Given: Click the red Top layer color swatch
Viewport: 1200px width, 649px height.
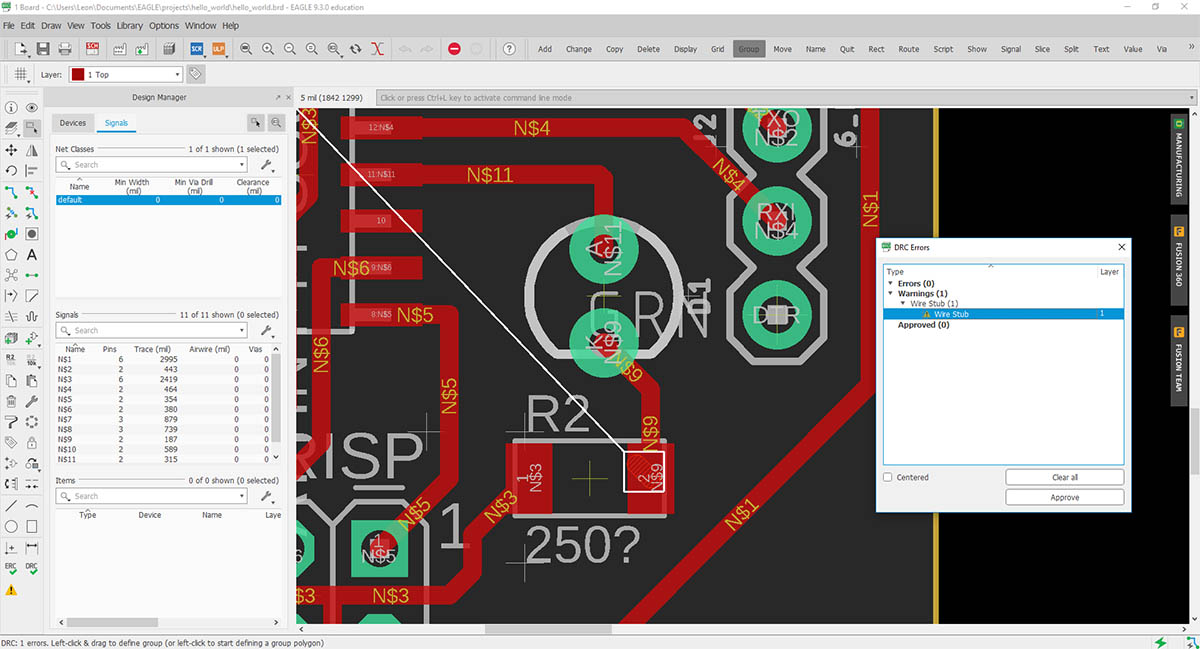Looking at the screenshot, I should (x=78, y=74).
